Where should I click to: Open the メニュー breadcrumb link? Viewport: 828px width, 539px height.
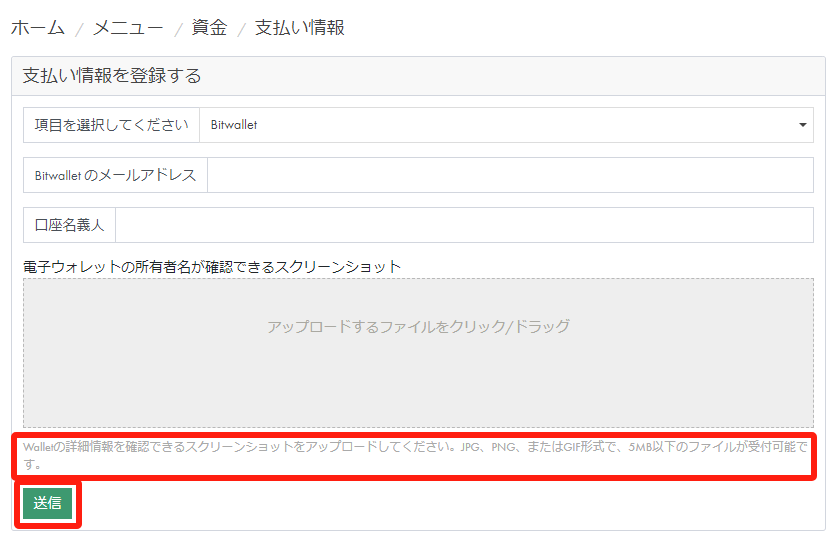pyautogui.click(x=128, y=28)
